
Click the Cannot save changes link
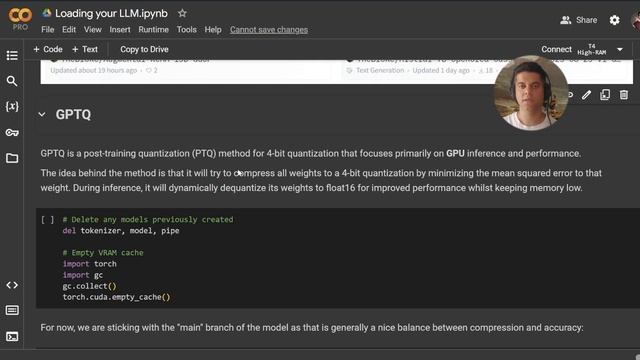click(x=269, y=30)
